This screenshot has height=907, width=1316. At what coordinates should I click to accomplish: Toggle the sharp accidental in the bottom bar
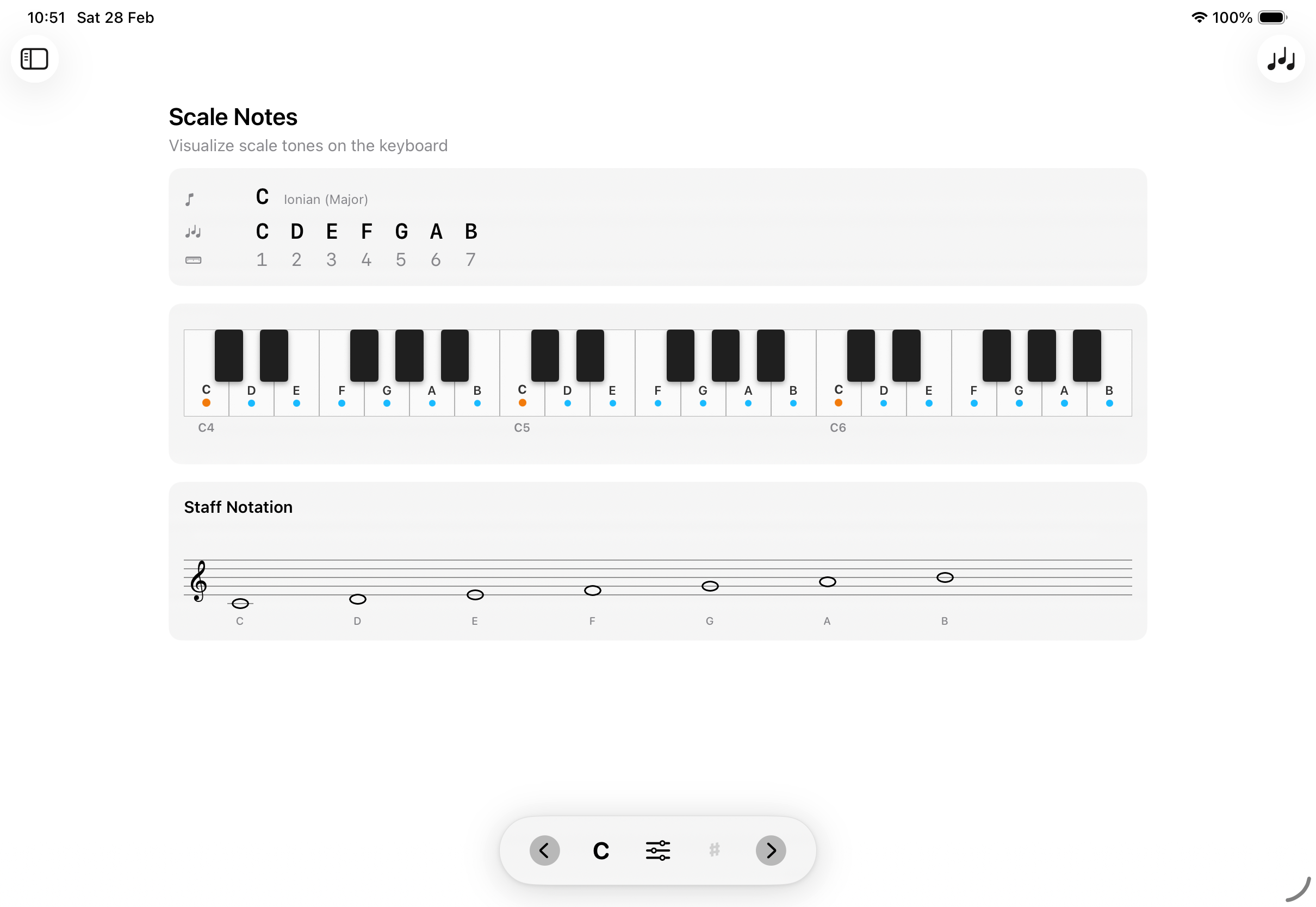713,850
